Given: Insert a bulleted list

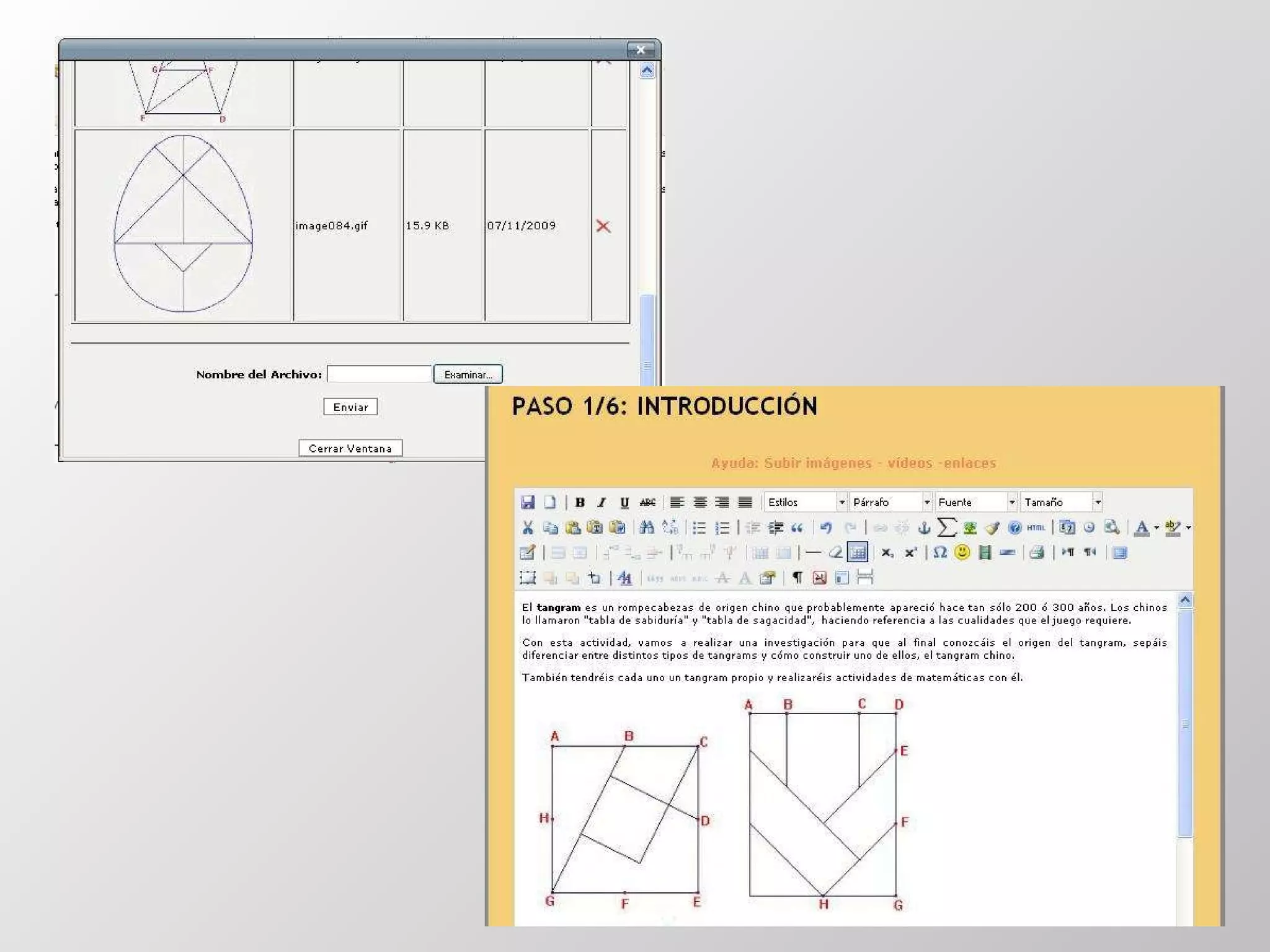Looking at the screenshot, I should [x=699, y=527].
